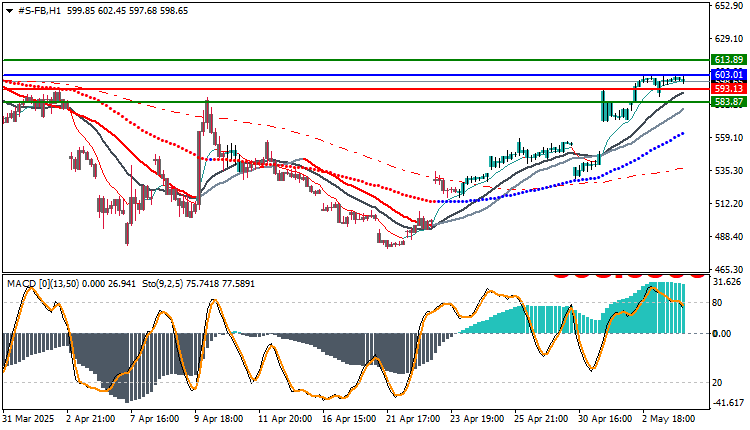Select the OHLC values 599.85 602.45 597.68 598.65
Viewport: 750px width, 430px height.
[x=127, y=11]
